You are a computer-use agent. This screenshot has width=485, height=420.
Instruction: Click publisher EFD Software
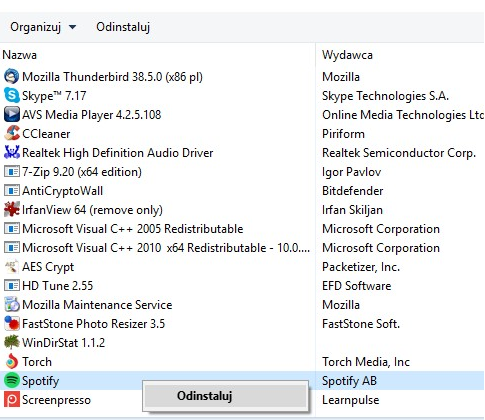click(356, 286)
